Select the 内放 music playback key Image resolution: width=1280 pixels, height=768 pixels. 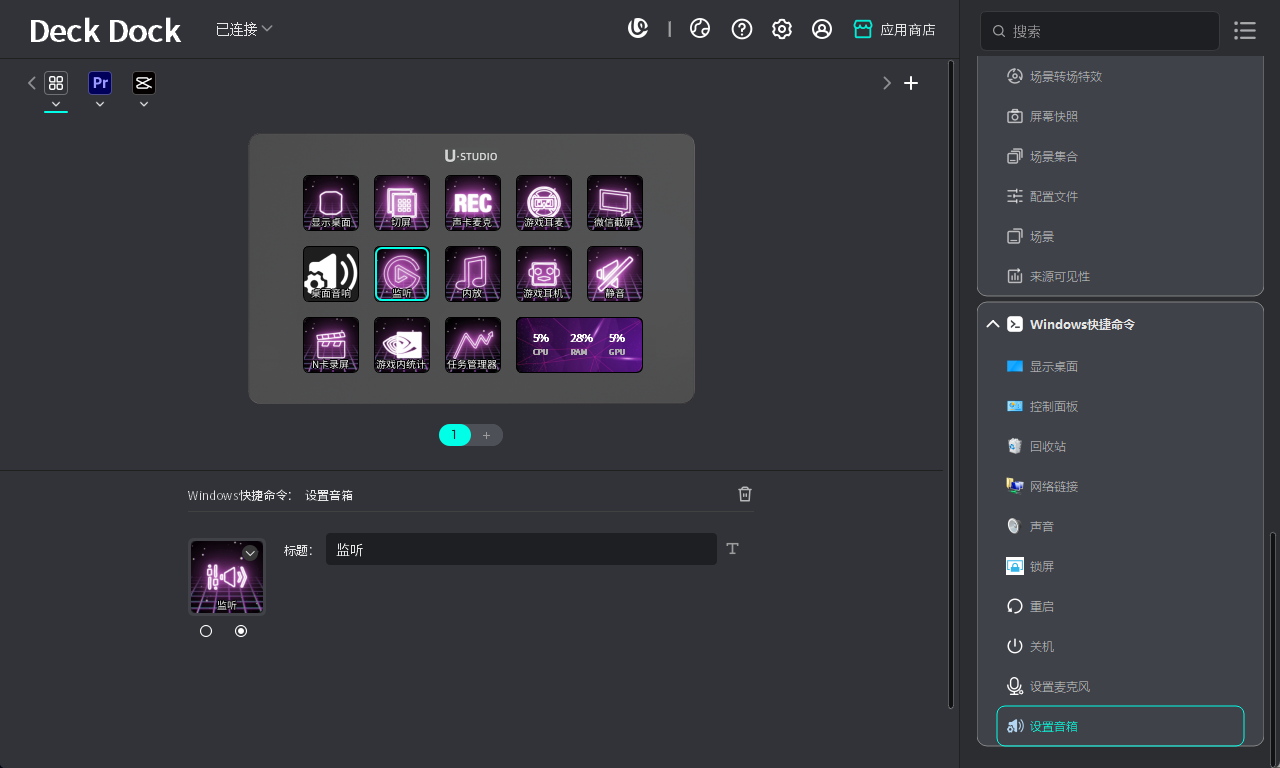point(472,273)
